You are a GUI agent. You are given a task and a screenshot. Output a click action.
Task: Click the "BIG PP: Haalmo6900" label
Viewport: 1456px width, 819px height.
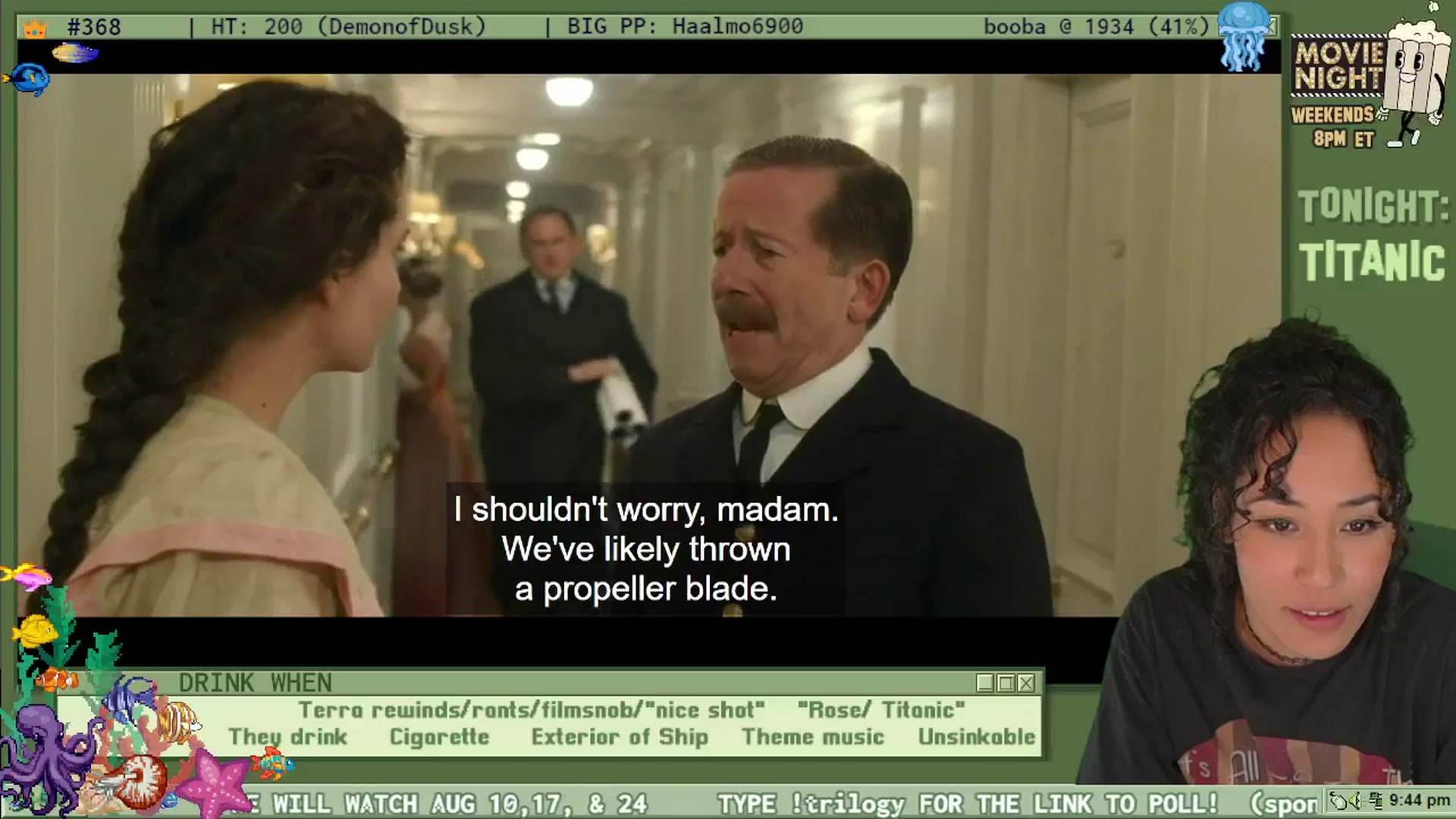point(685,27)
